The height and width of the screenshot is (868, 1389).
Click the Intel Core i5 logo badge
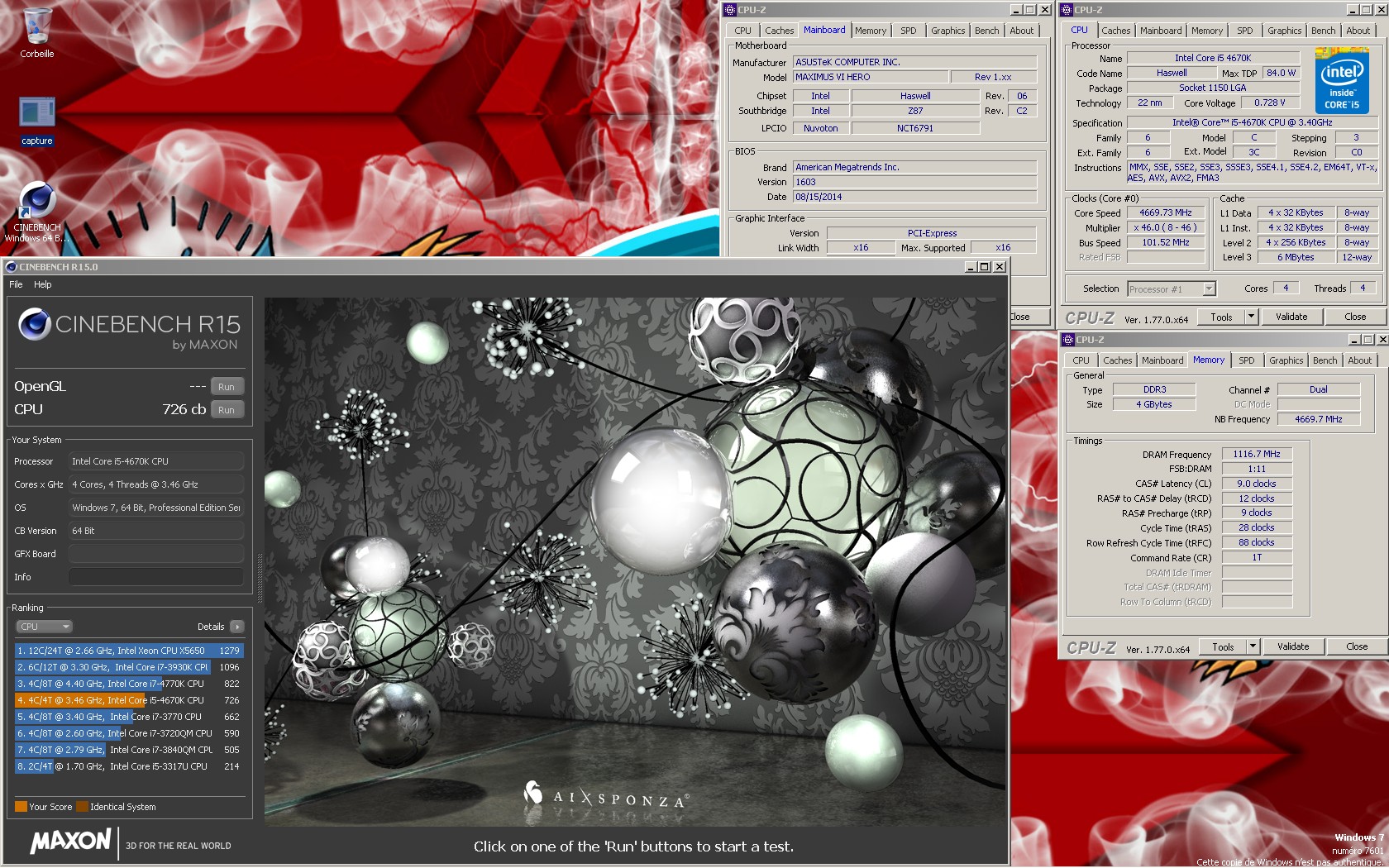[x=1341, y=81]
